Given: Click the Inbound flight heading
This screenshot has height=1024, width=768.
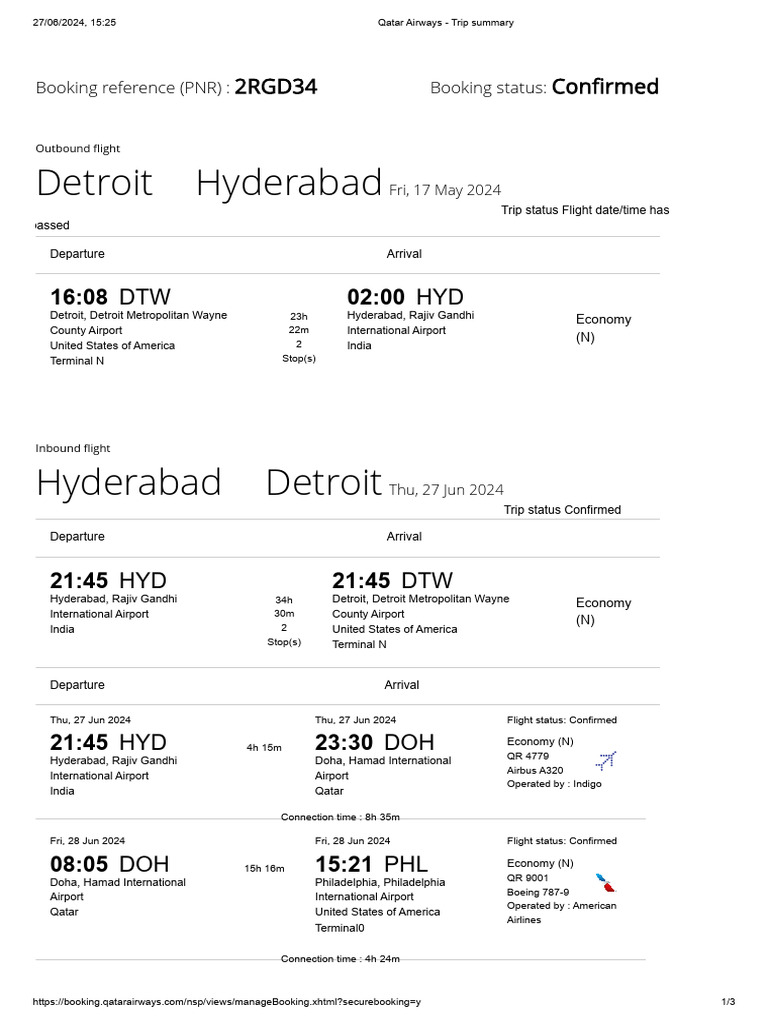Looking at the screenshot, I should pos(72,448).
